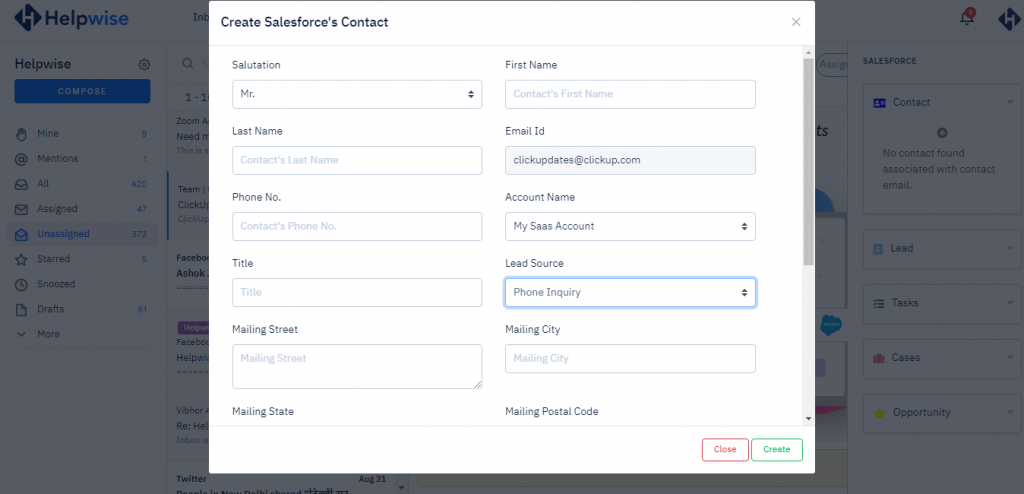Click the dialog scrollbar thumb
Image resolution: width=1024 pixels, height=494 pixels.
(808, 161)
